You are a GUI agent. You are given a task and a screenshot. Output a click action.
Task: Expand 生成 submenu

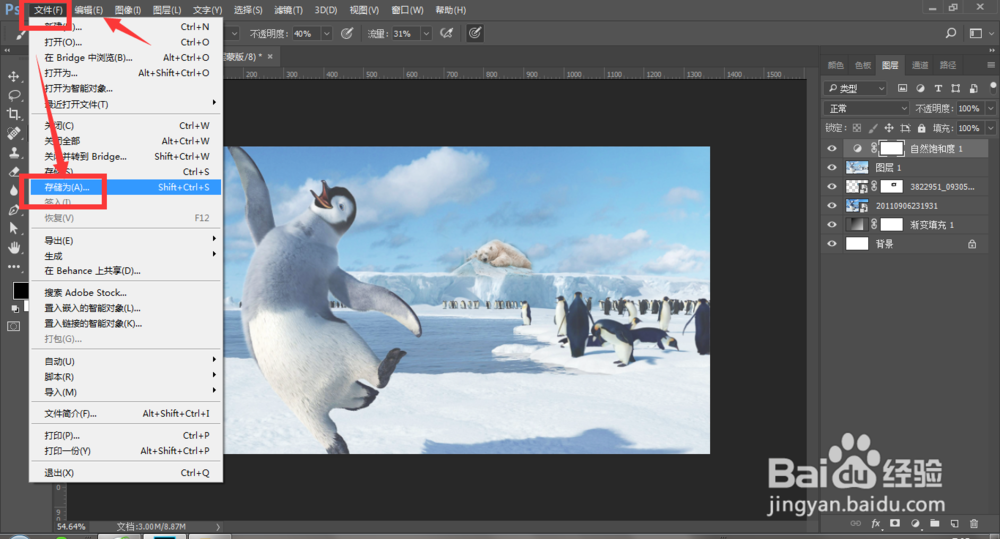(x=126, y=256)
